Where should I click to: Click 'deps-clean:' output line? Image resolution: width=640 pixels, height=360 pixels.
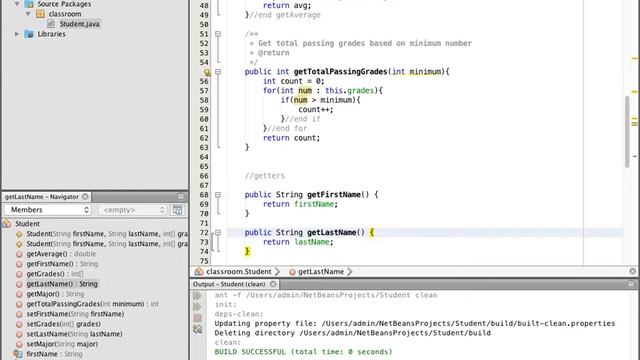tap(239, 314)
